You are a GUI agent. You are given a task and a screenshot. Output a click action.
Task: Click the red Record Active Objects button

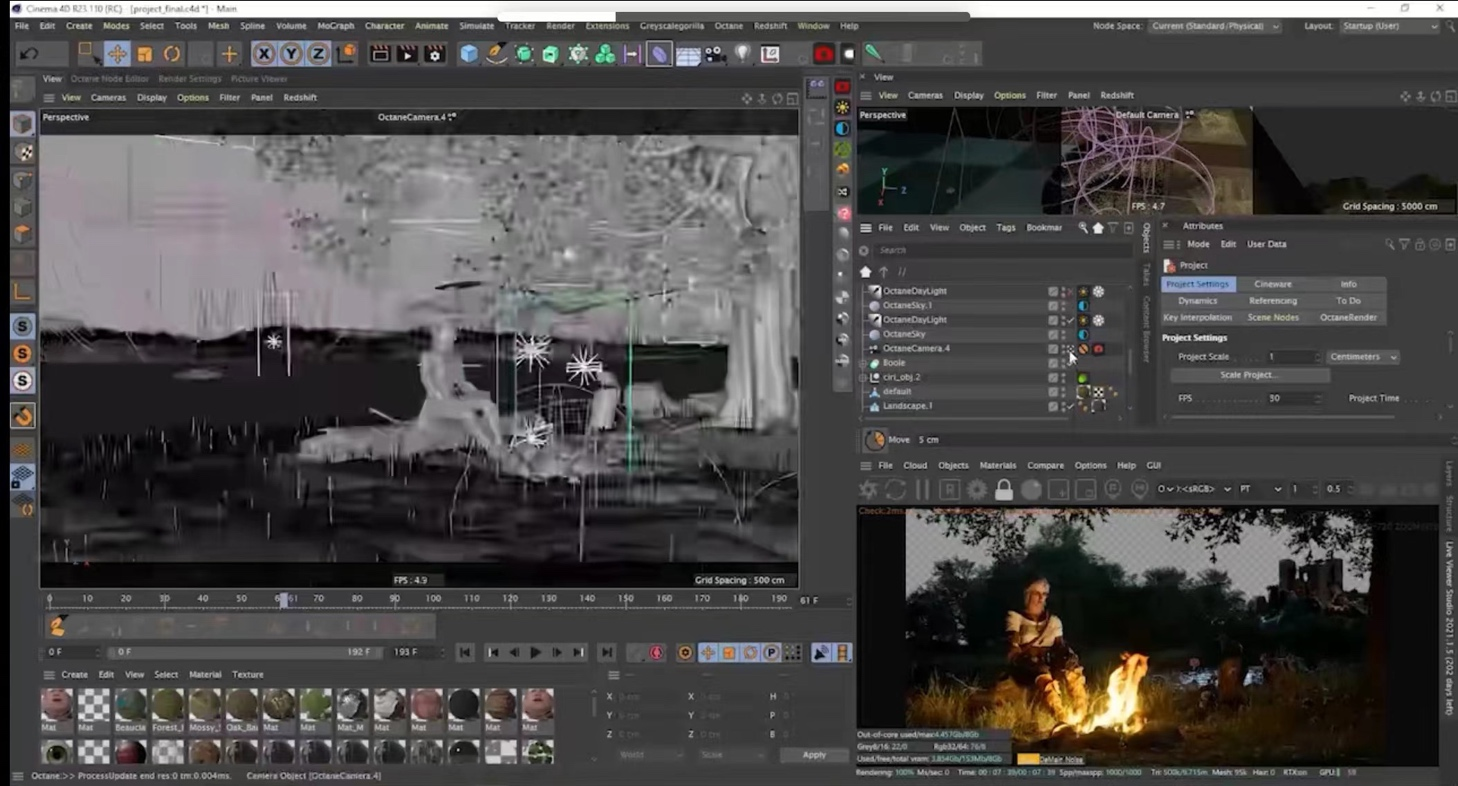pos(657,653)
